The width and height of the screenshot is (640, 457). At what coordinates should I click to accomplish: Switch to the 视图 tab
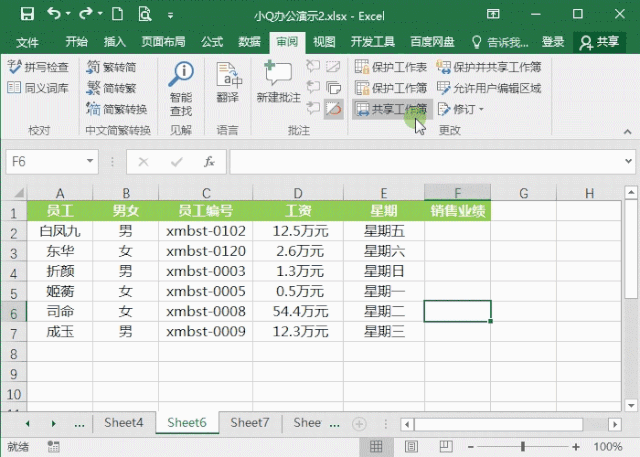[324, 42]
